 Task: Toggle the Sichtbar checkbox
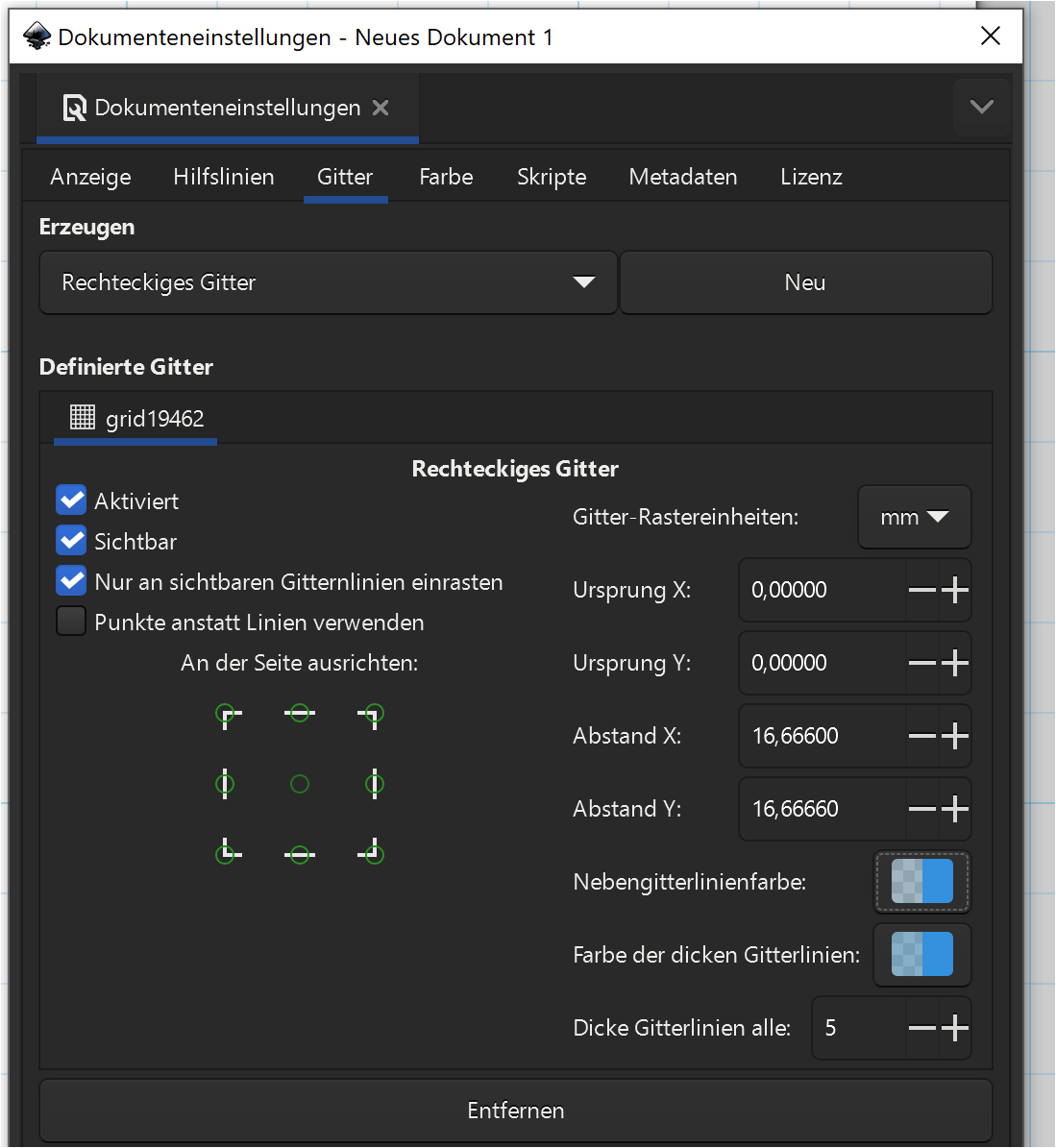point(71,541)
